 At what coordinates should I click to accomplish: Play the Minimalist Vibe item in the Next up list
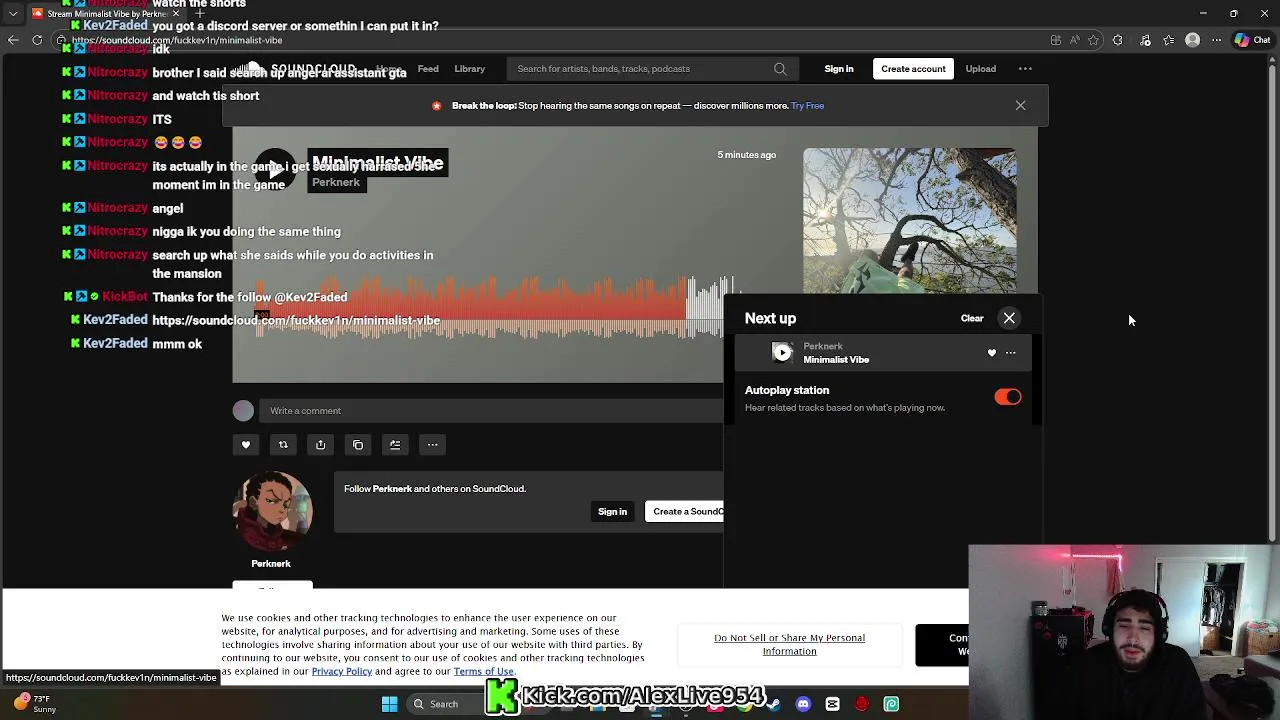tap(783, 352)
